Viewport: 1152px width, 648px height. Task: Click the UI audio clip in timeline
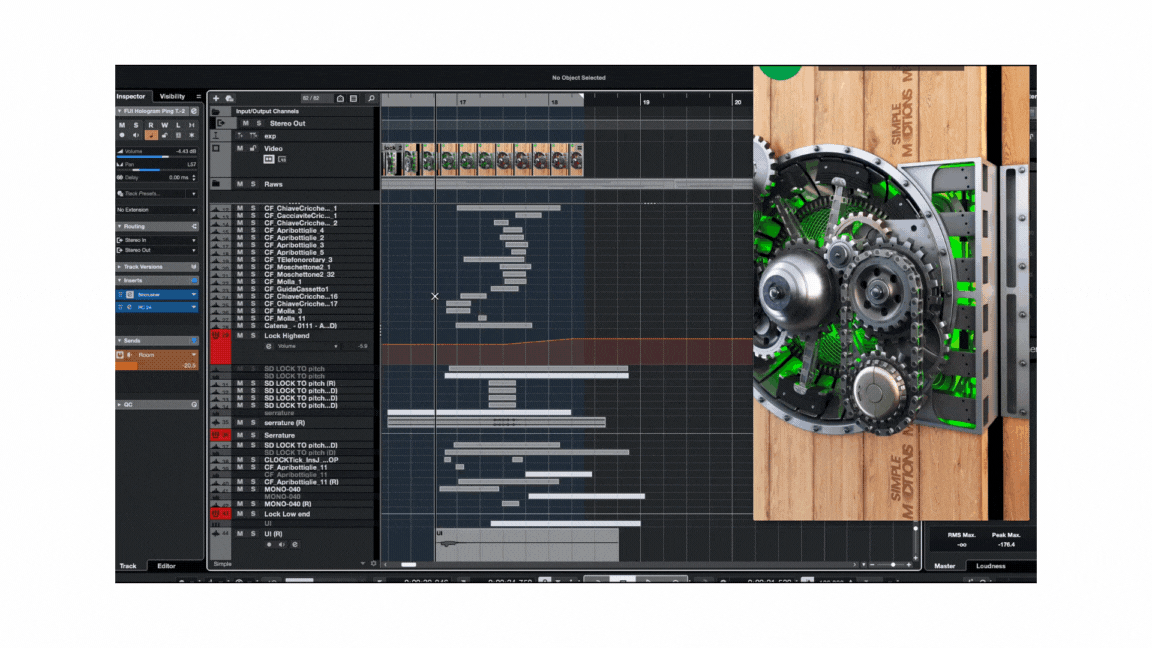(x=527, y=545)
